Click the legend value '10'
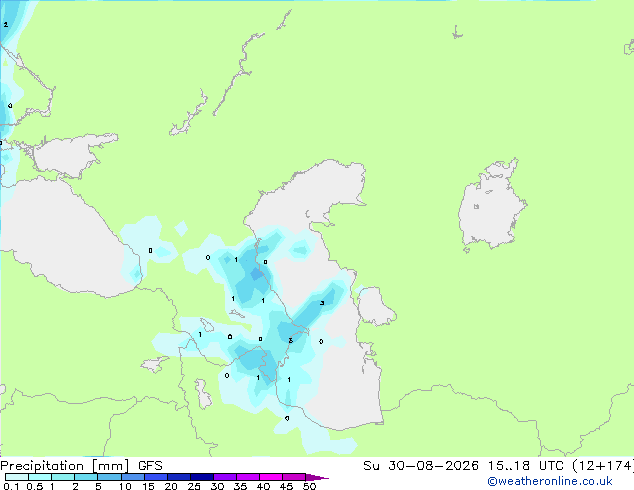This screenshot has width=634, height=490. pyautogui.click(x=125, y=486)
